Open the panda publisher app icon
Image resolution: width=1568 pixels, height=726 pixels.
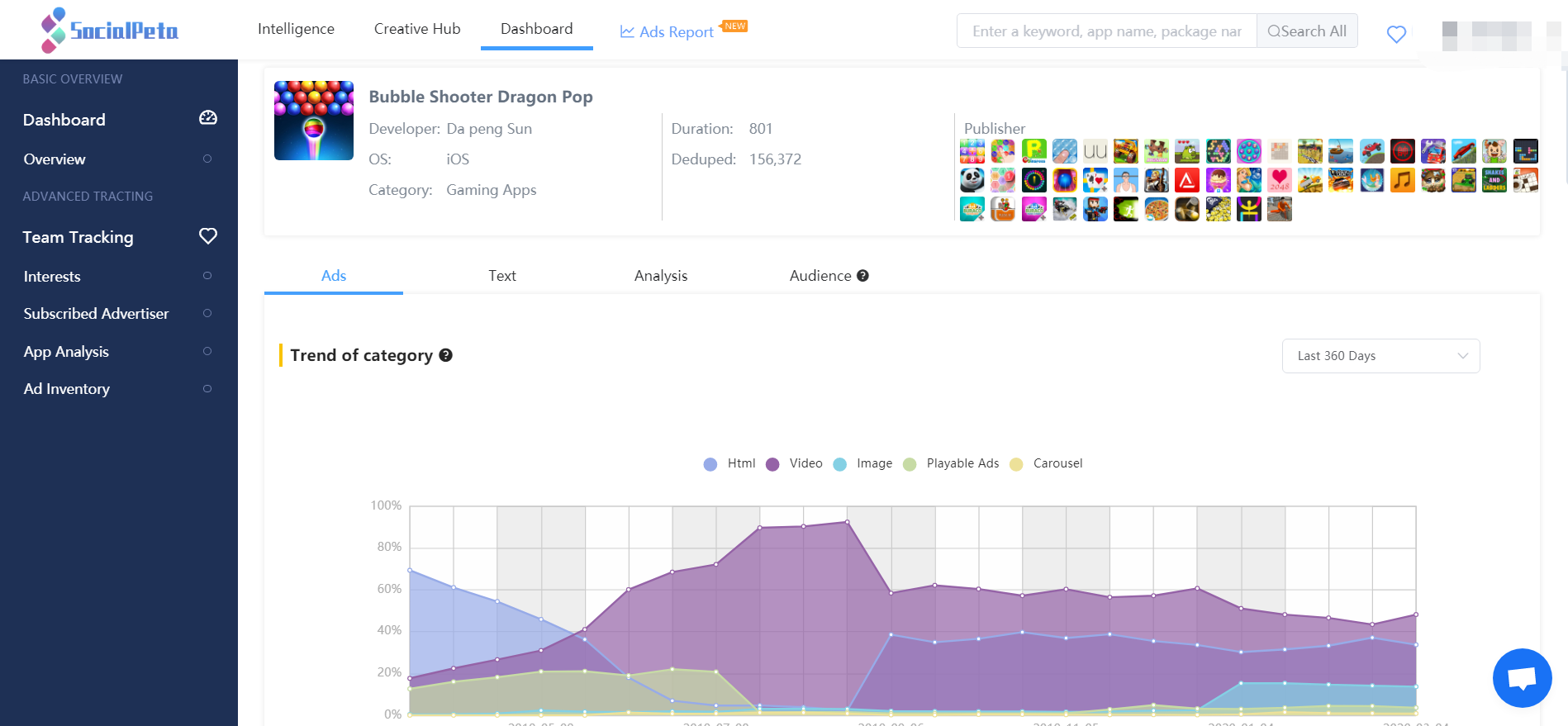click(x=972, y=180)
